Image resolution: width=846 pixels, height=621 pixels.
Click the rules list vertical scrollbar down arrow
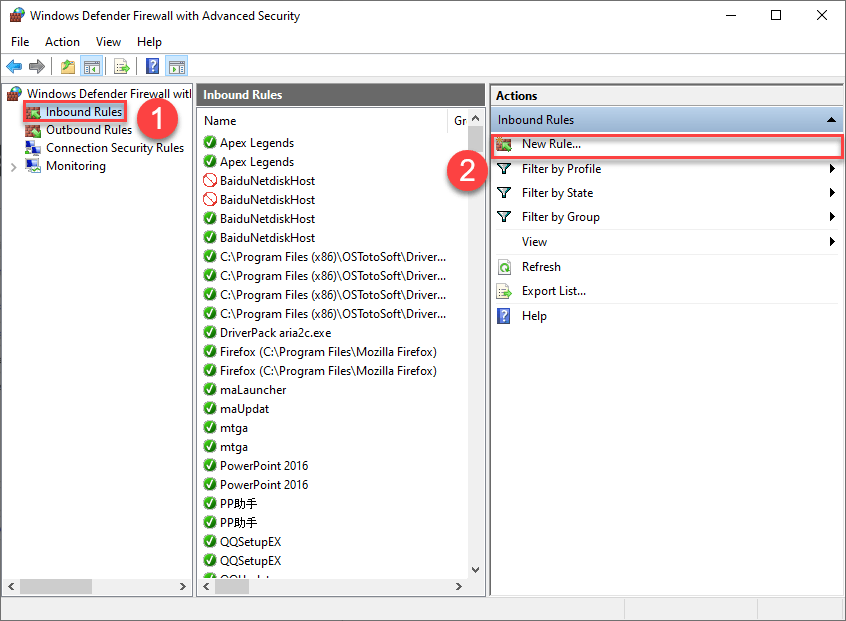(475, 570)
